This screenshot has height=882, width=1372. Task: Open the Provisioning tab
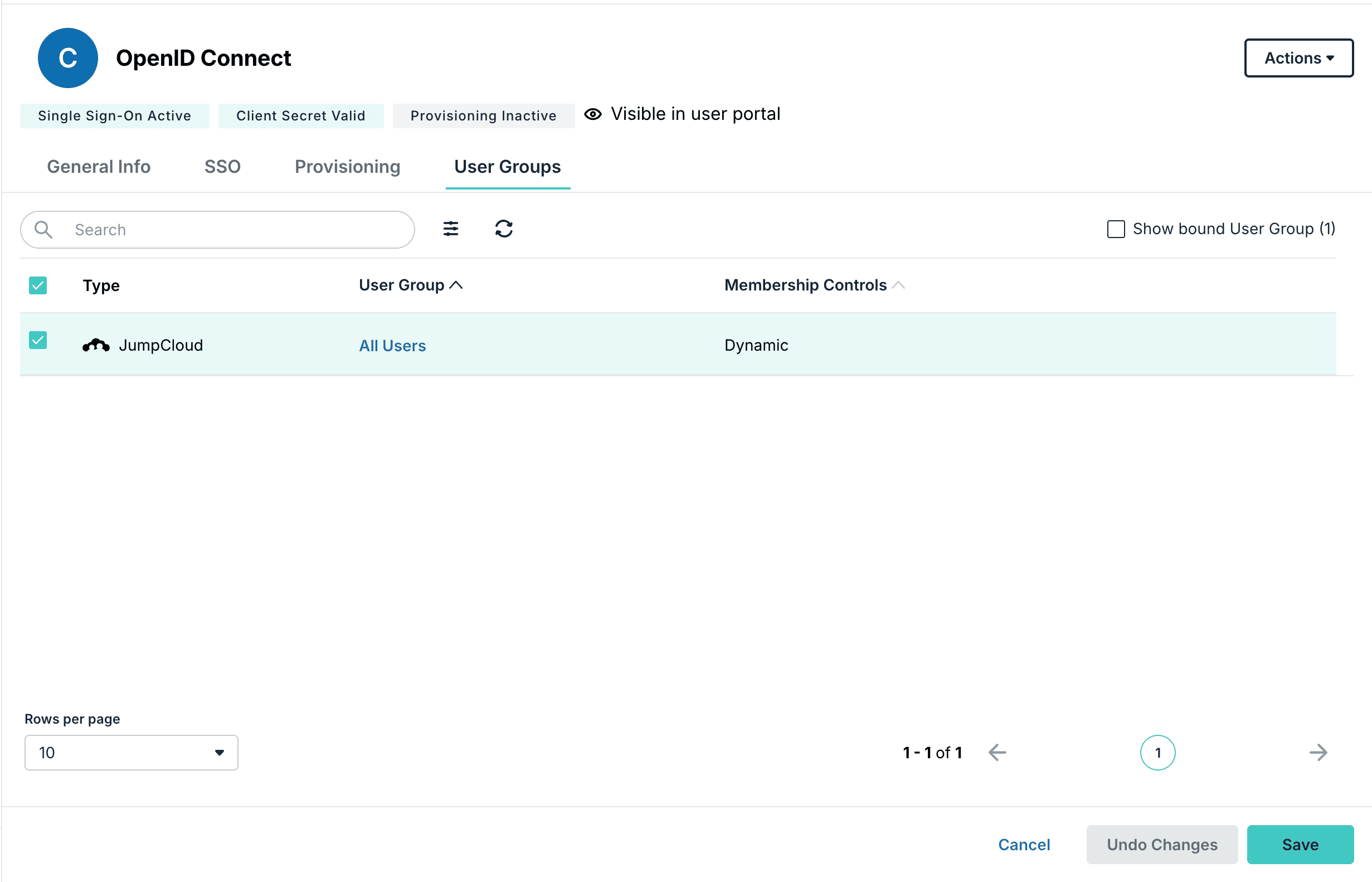pyautogui.click(x=347, y=167)
